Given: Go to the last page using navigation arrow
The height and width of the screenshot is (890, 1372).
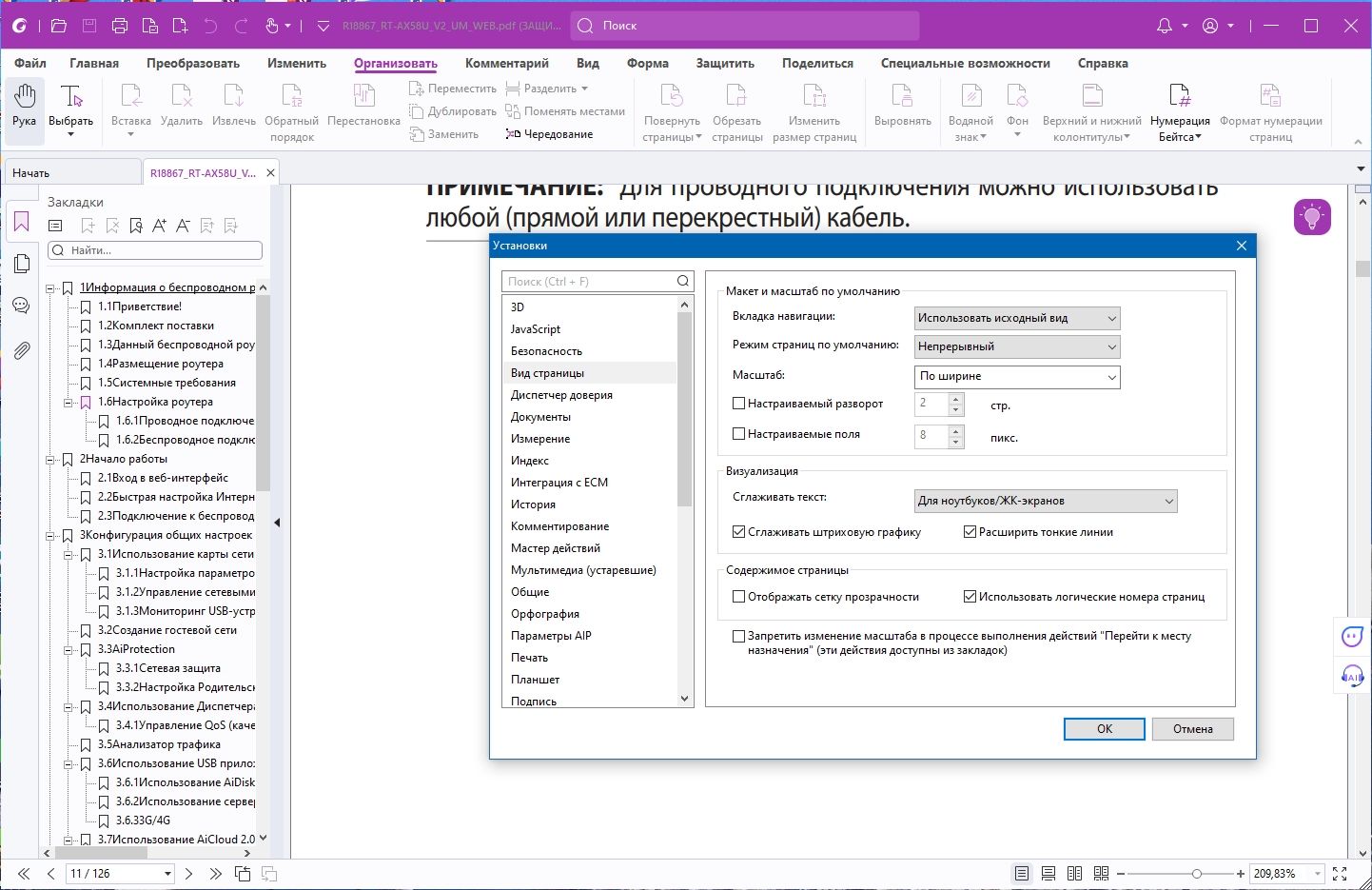Looking at the screenshot, I should coord(216,873).
